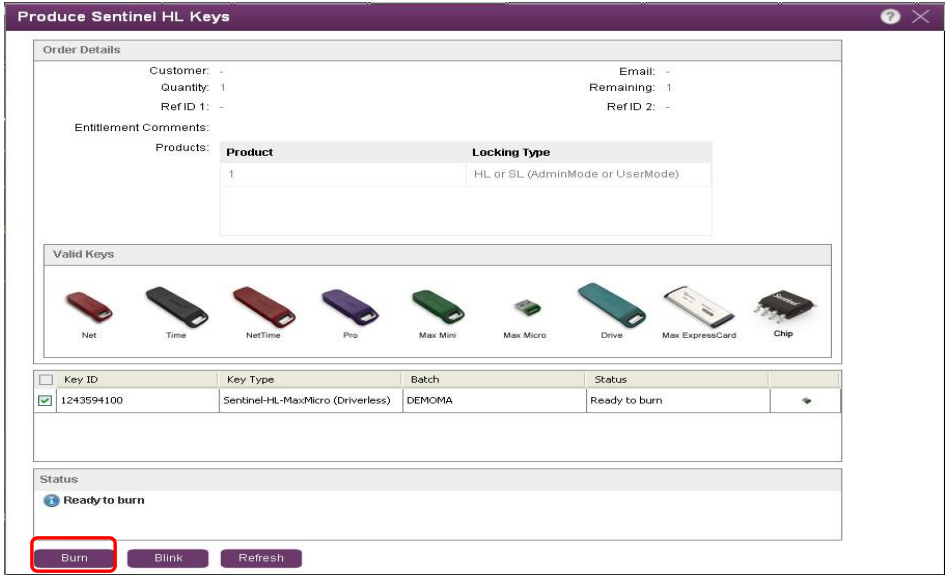The width and height of the screenshot is (945, 578).
Task: Select the Max ExpressCard key icon
Action: pyautogui.click(x=698, y=306)
